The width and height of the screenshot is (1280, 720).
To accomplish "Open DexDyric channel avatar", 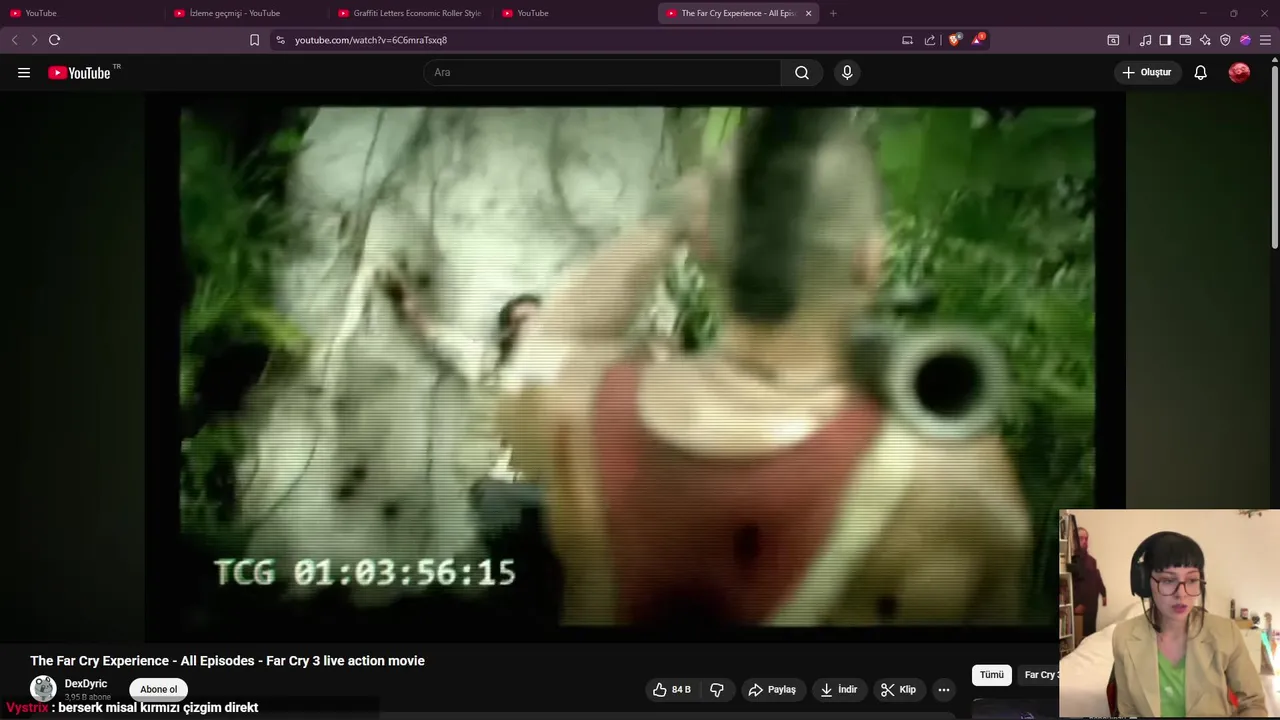I will [43, 688].
